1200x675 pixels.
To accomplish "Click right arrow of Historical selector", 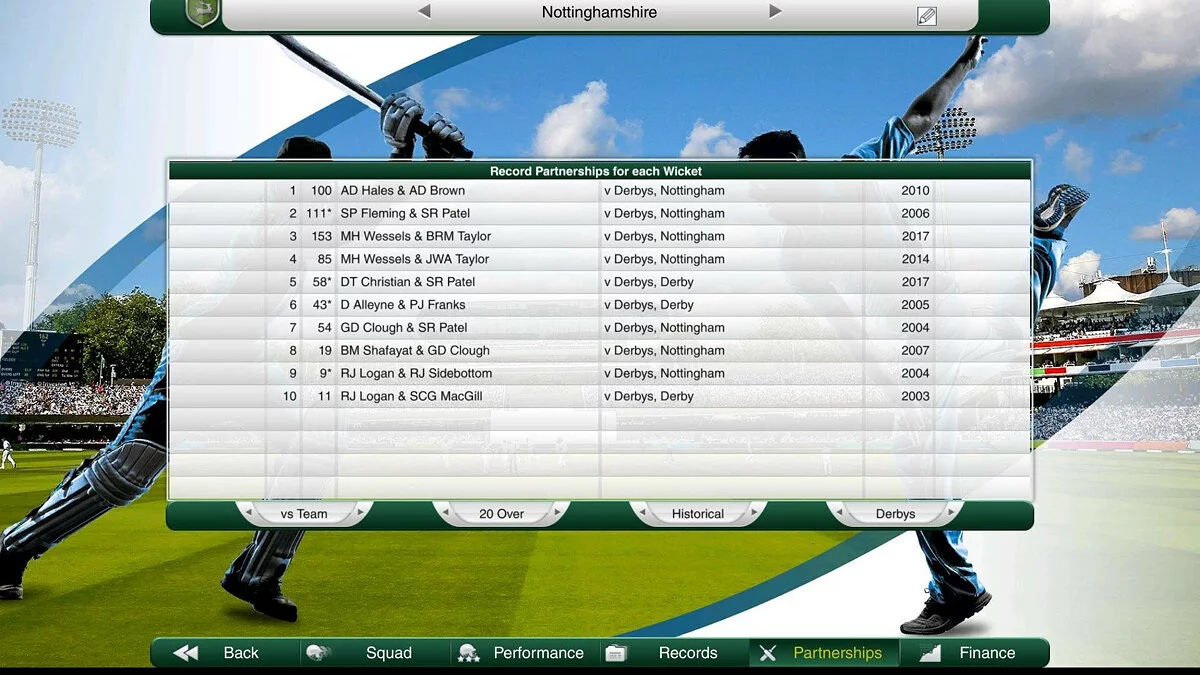I will tap(756, 512).
